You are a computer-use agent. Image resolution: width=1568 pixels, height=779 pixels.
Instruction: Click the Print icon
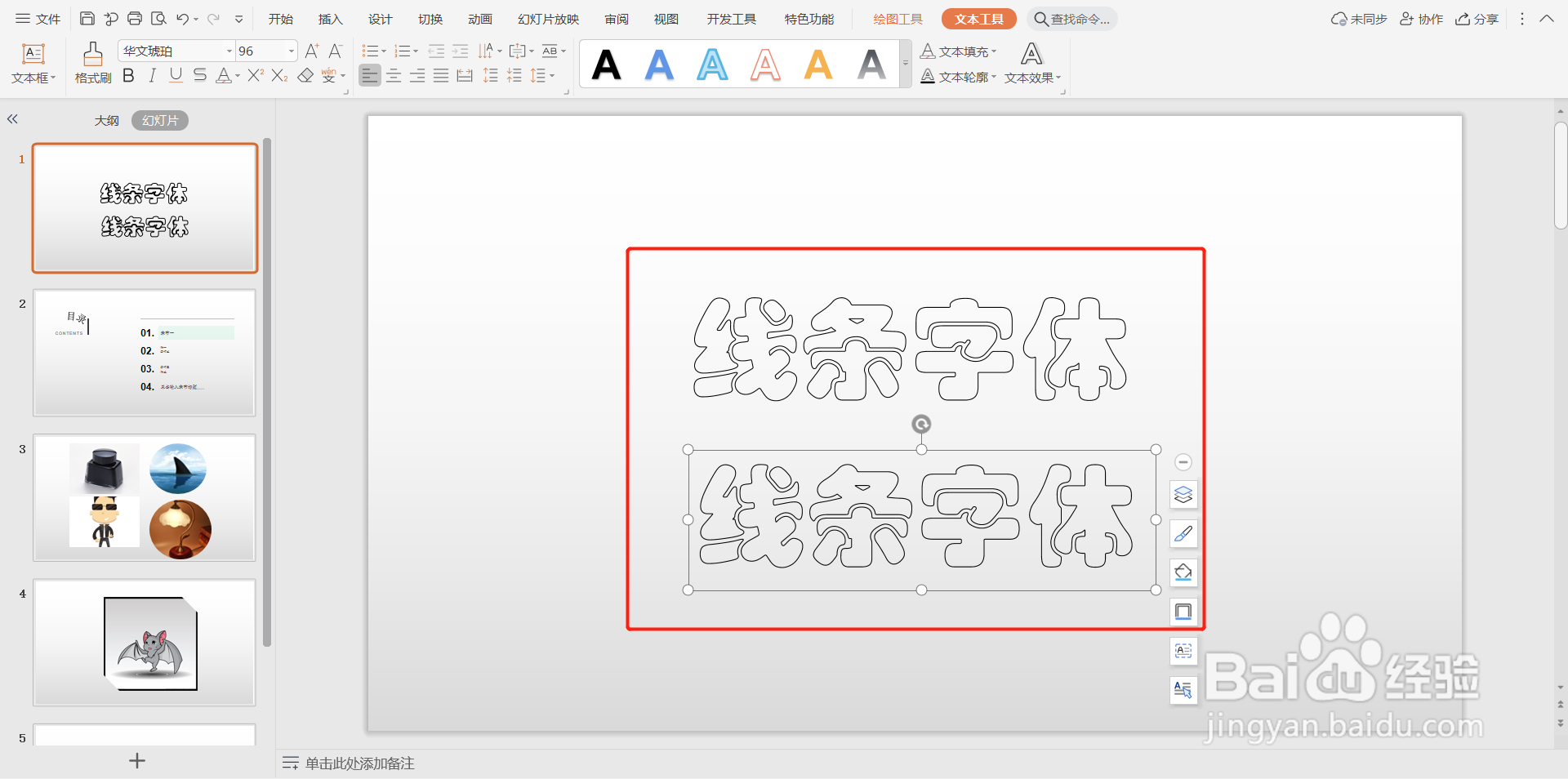(135, 19)
